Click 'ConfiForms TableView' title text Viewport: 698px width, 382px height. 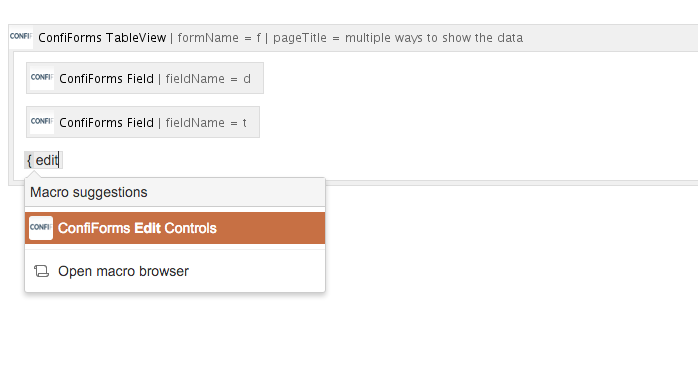[x=102, y=38]
